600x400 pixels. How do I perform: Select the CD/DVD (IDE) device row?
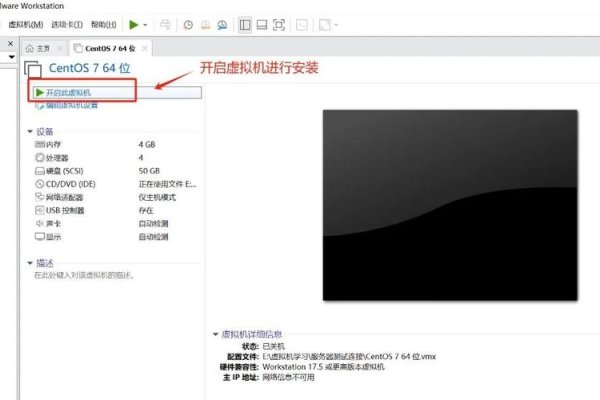click(115, 184)
